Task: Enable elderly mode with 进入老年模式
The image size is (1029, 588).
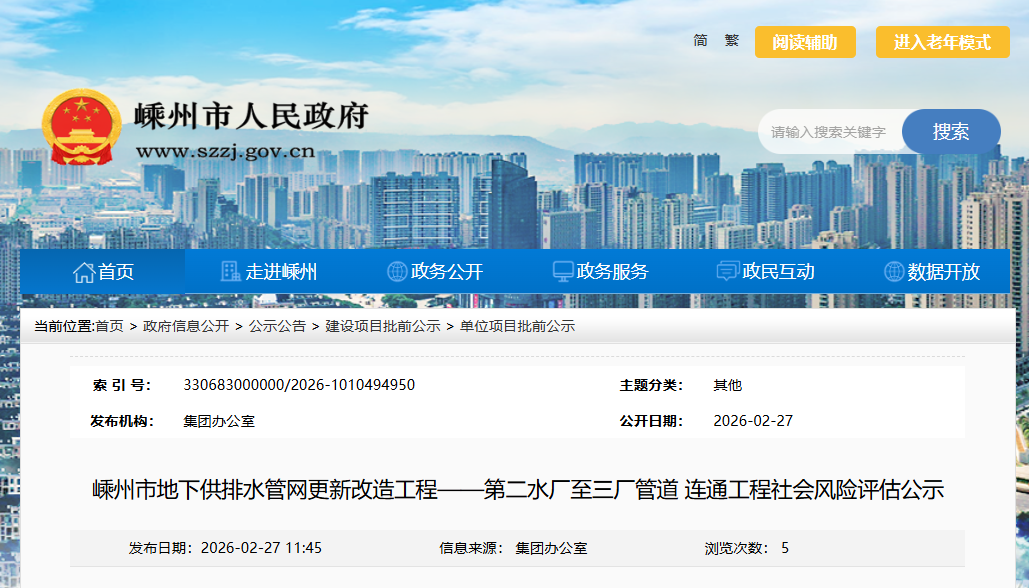Action: (x=942, y=42)
